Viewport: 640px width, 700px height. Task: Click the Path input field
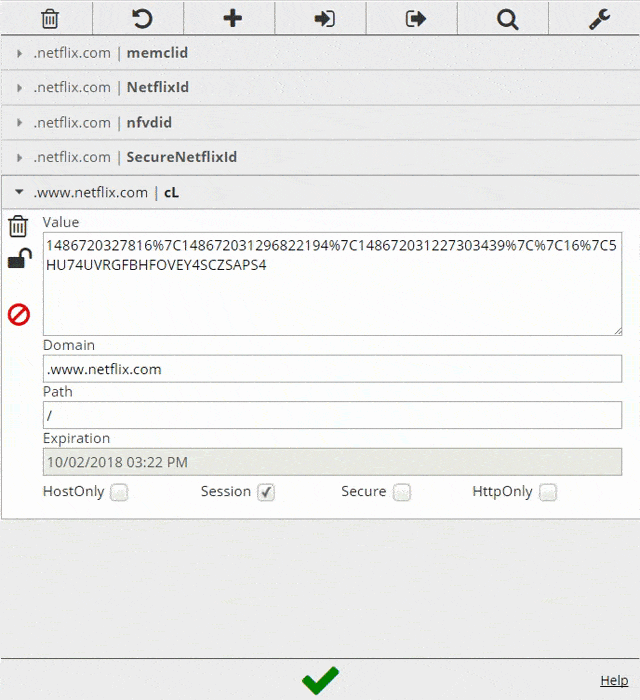pyautogui.click(x=332, y=415)
